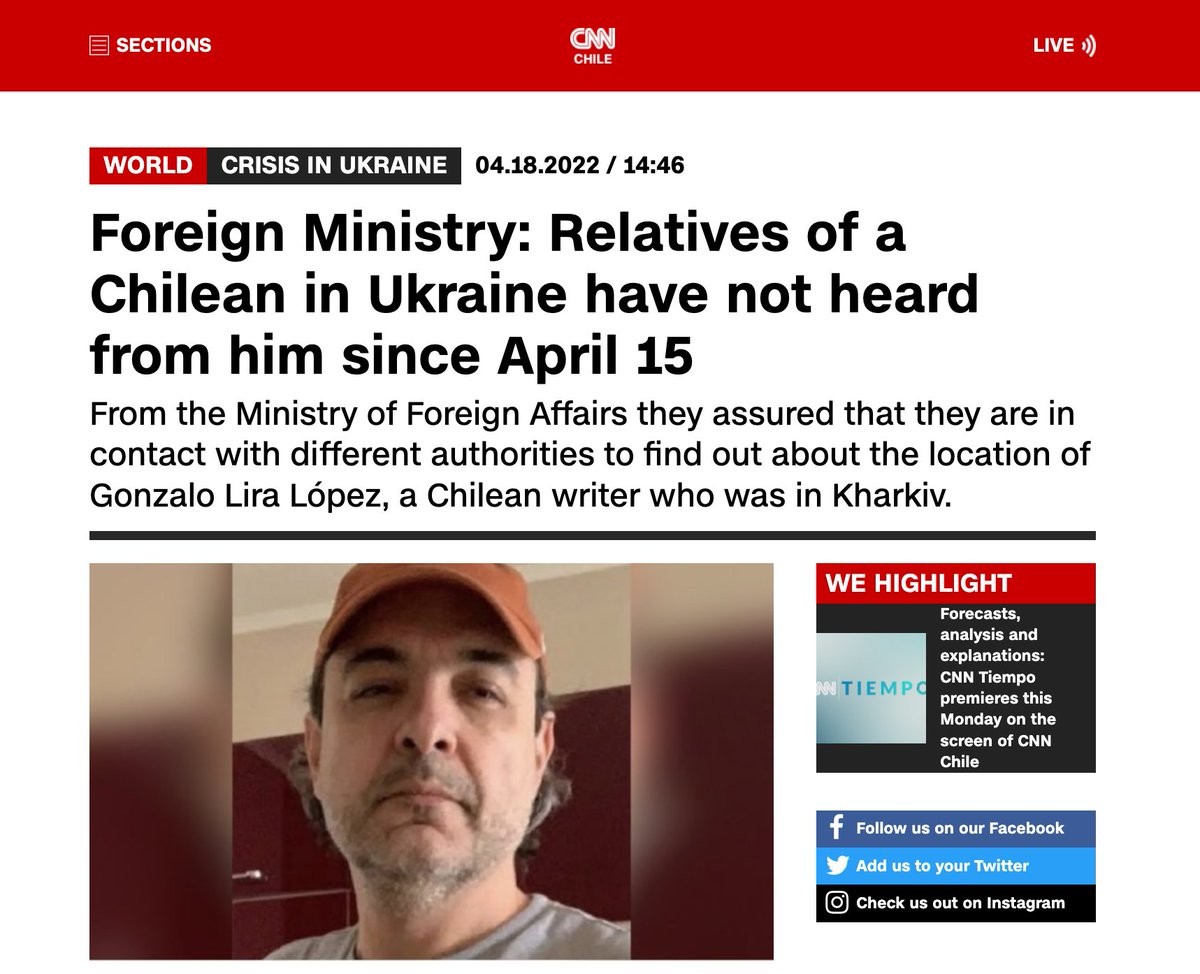Click the article subtitle about Gonzalo Lira López

click(x=590, y=454)
